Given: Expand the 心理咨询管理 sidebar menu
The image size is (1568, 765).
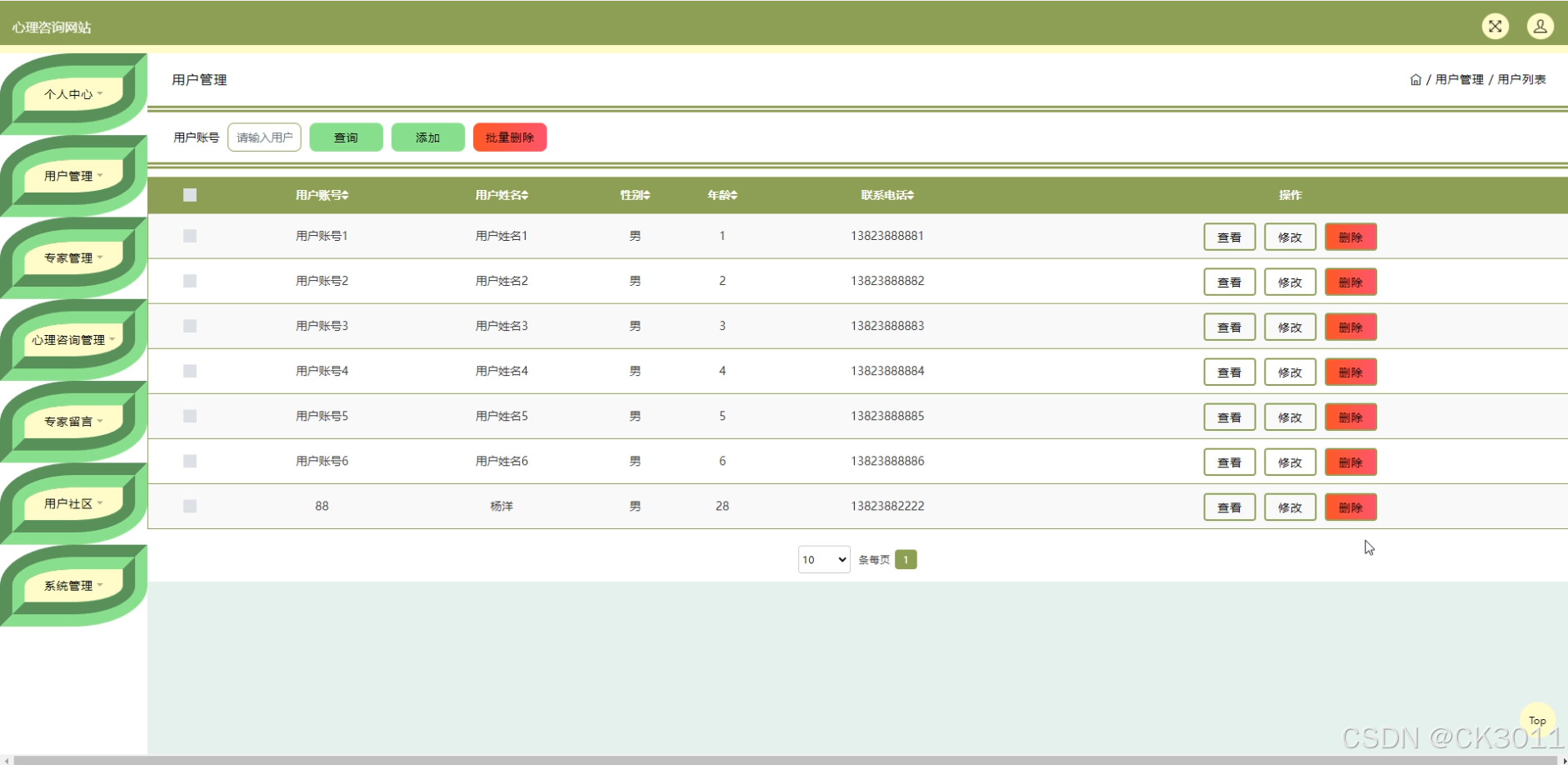Looking at the screenshot, I should pos(73,340).
